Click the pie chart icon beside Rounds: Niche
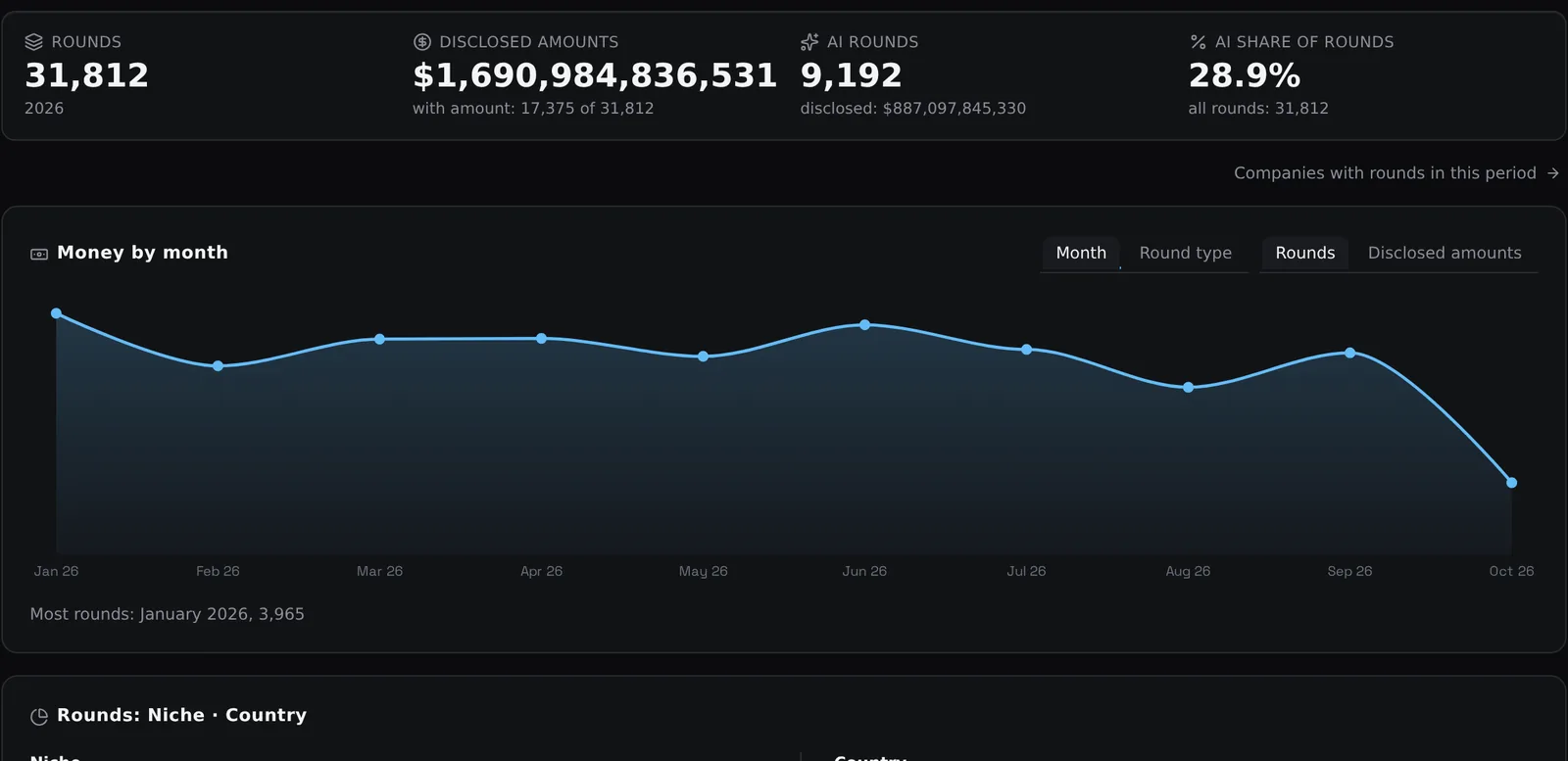1568x761 pixels. pyautogui.click(x=39, y=716)
